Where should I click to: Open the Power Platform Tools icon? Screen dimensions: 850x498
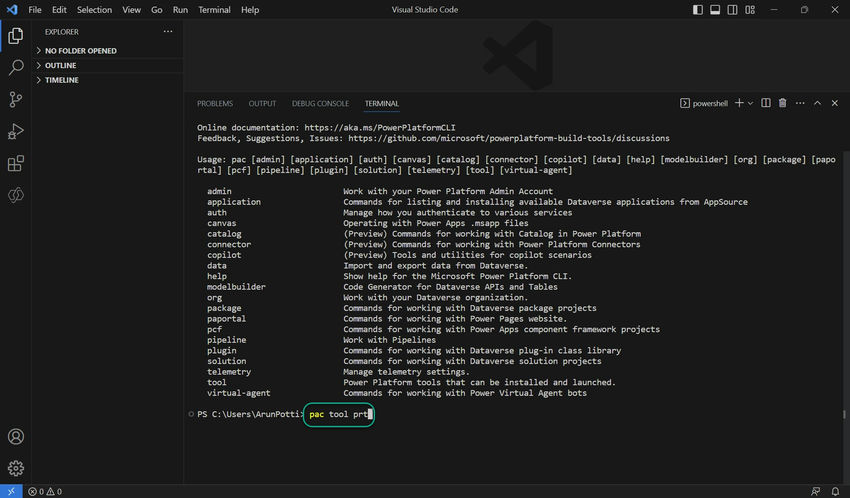[16, 195]
